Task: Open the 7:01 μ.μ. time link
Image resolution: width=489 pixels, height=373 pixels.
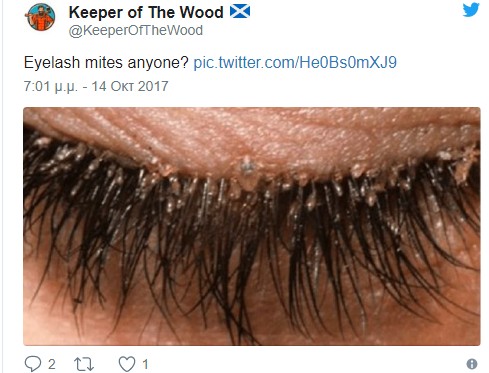Action: (x=50, y=86)
